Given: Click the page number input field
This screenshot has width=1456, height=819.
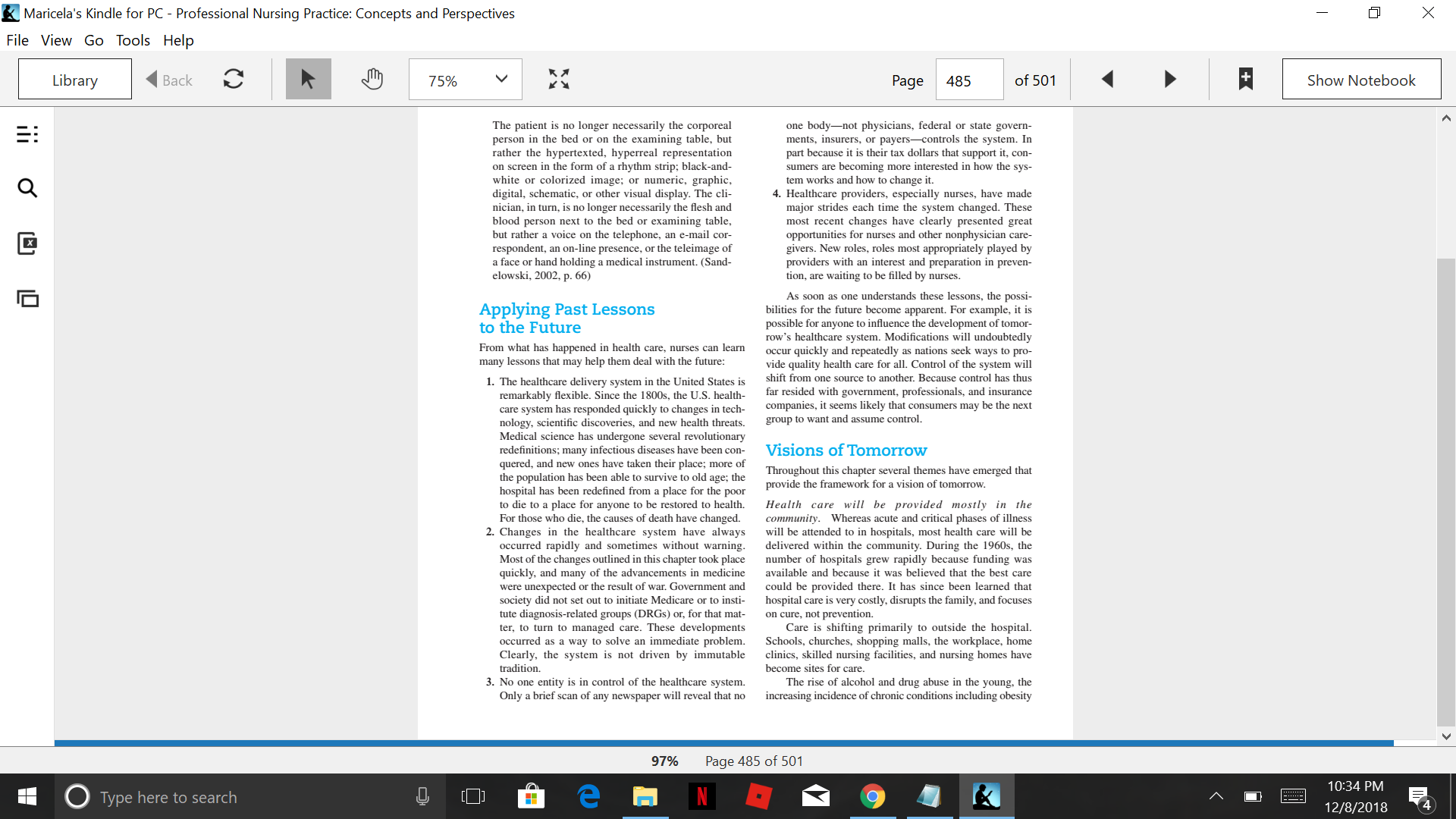Looking at the screenshot, I should (970, 79).
